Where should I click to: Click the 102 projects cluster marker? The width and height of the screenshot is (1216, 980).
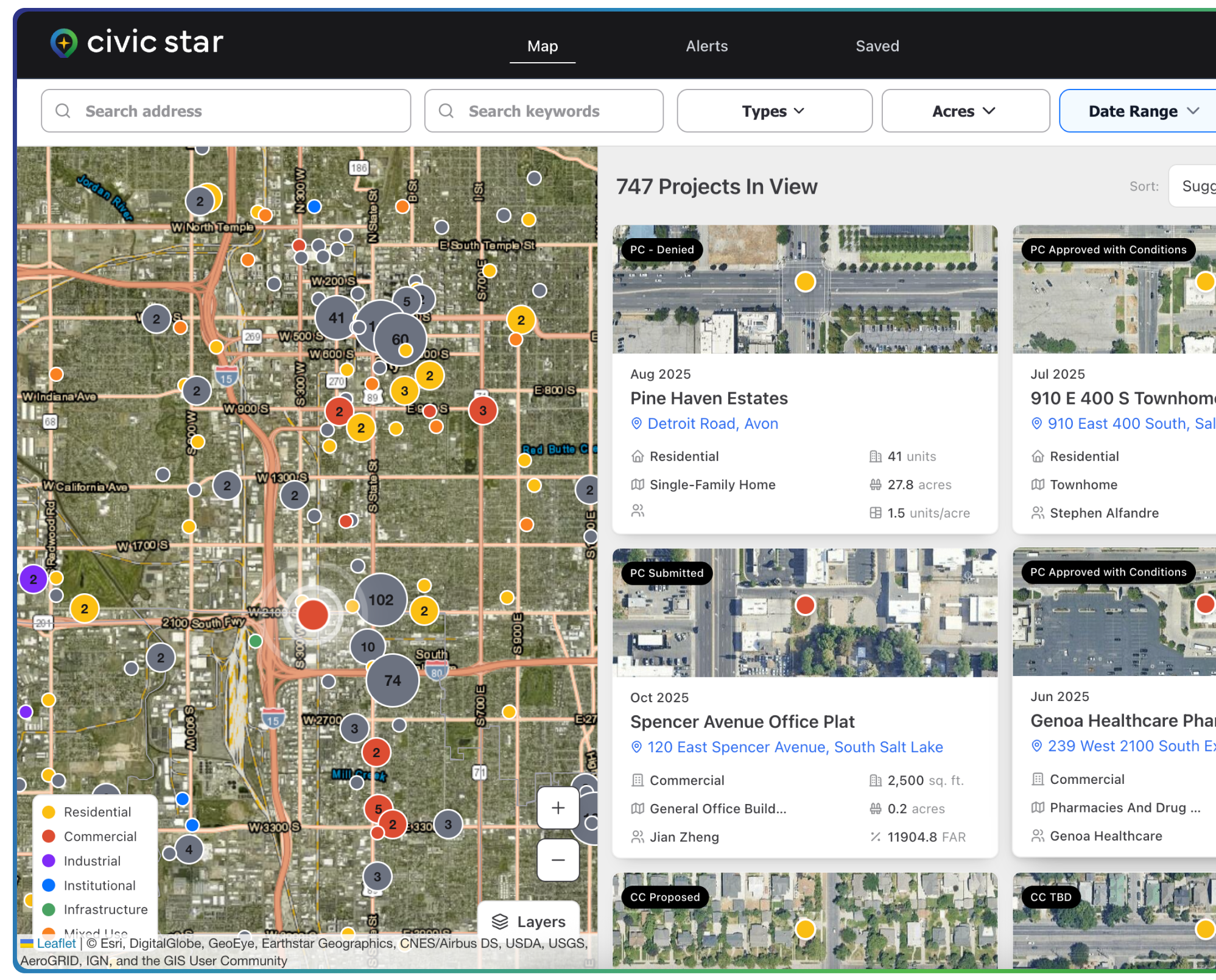381,600
